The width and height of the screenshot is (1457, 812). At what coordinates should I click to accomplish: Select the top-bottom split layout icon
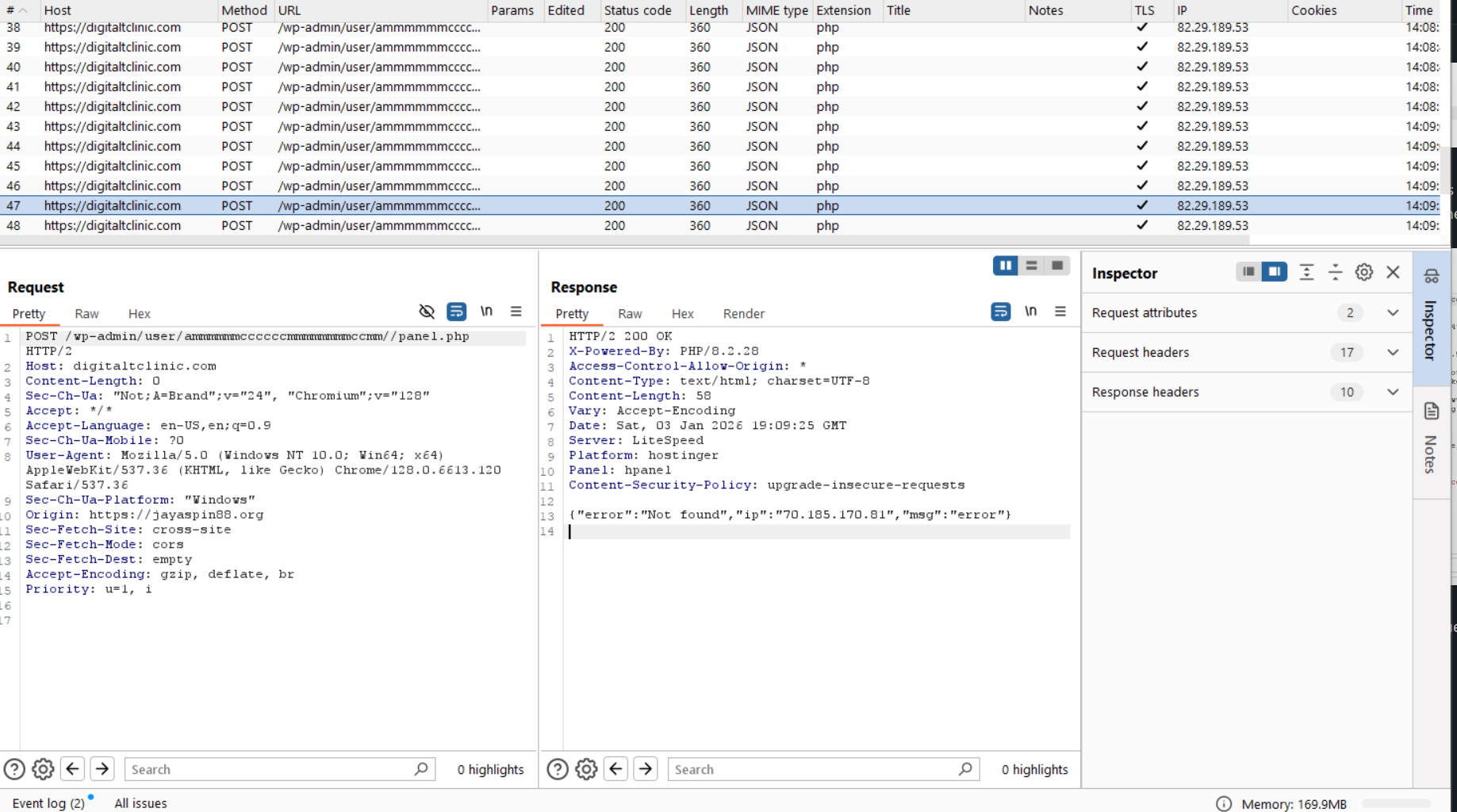1031,266
